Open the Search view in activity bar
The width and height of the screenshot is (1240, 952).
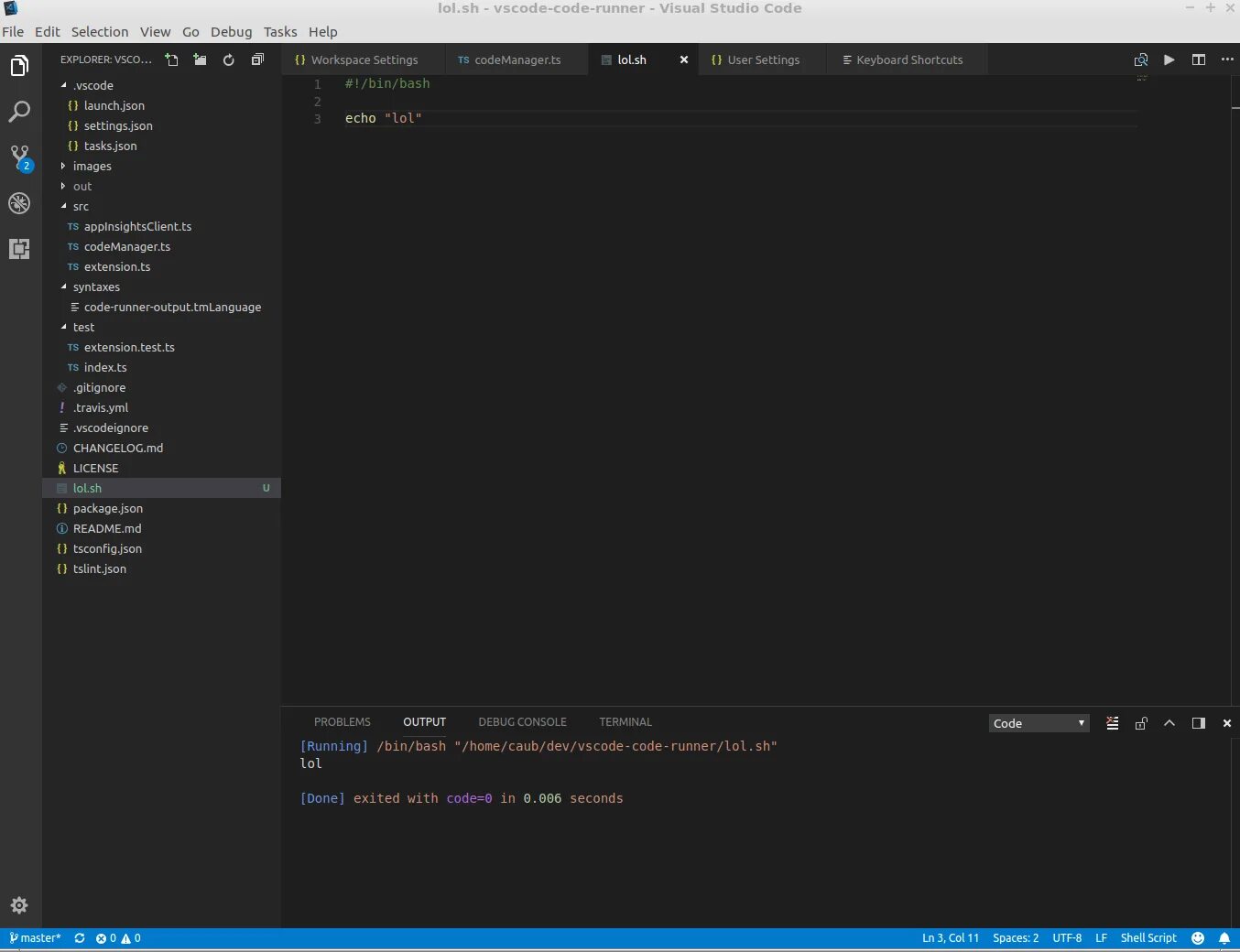[19, 112]
